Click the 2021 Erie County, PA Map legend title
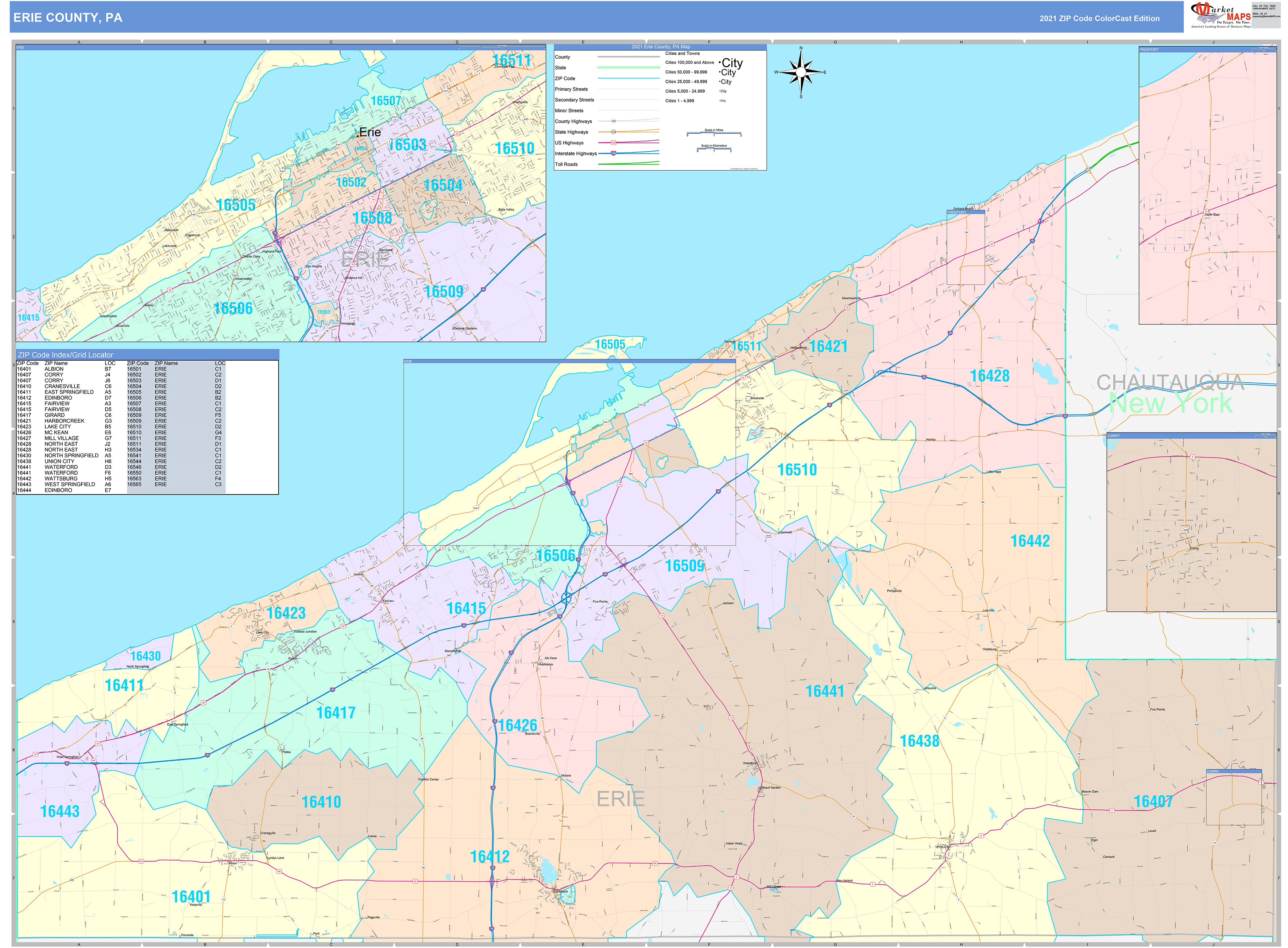This screenshot has height=948, width=1288. [661, 47]
